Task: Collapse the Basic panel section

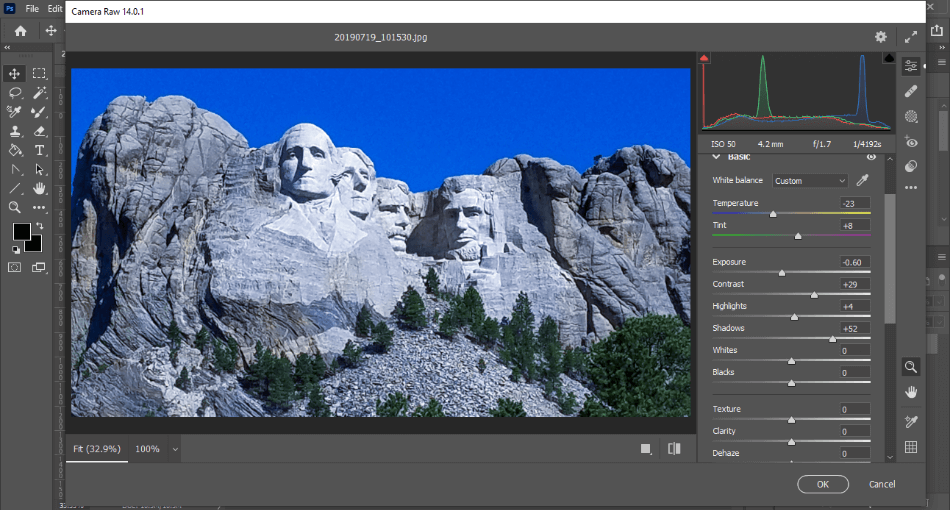Action: [x=716, y=157]
